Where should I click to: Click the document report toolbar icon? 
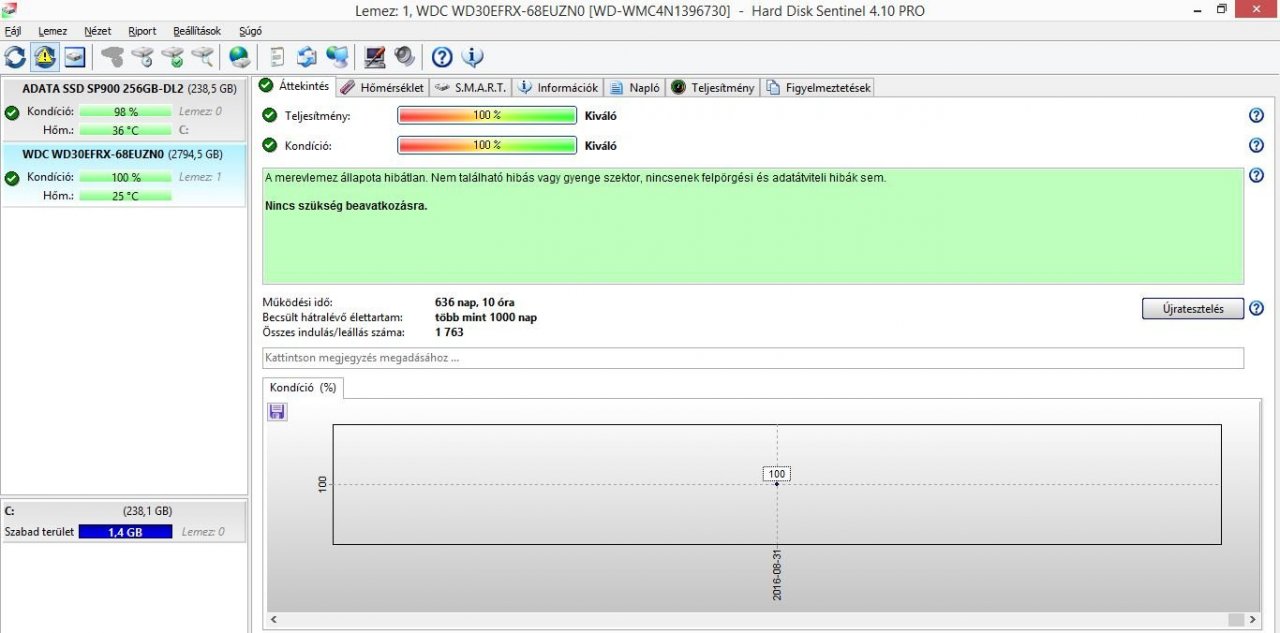[x=277, y=57]
